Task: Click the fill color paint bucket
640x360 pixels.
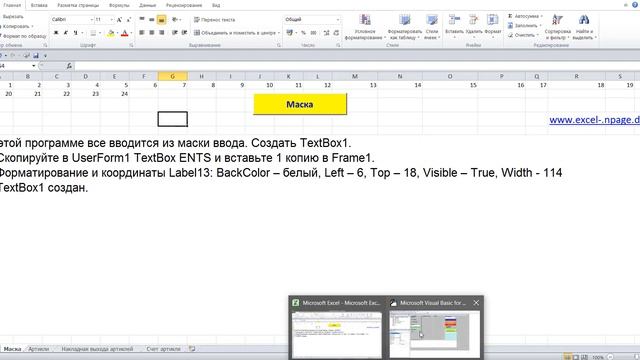Action: click(x=111, y=33)
